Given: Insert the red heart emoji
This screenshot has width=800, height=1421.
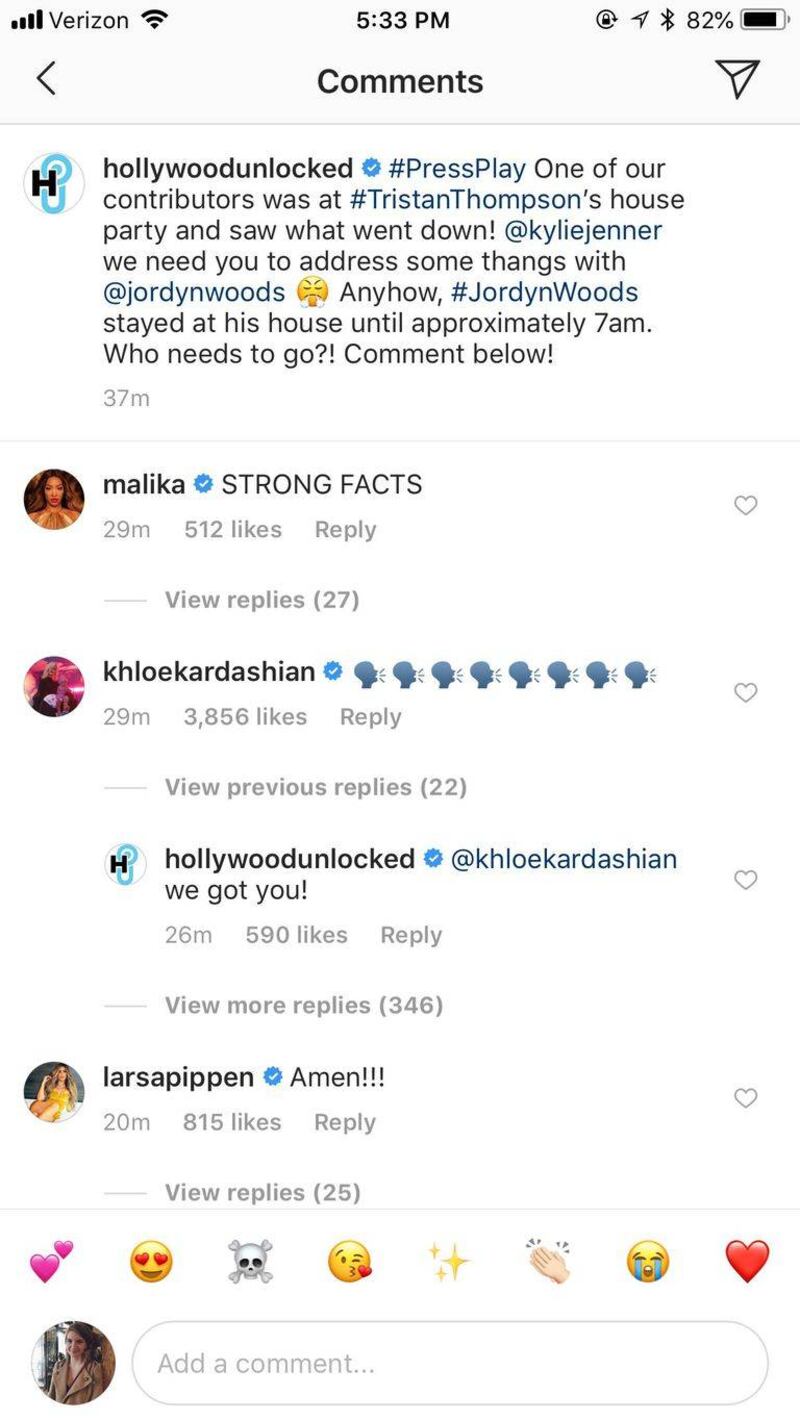Looking at the screenshot, I should pos(747,1262).
